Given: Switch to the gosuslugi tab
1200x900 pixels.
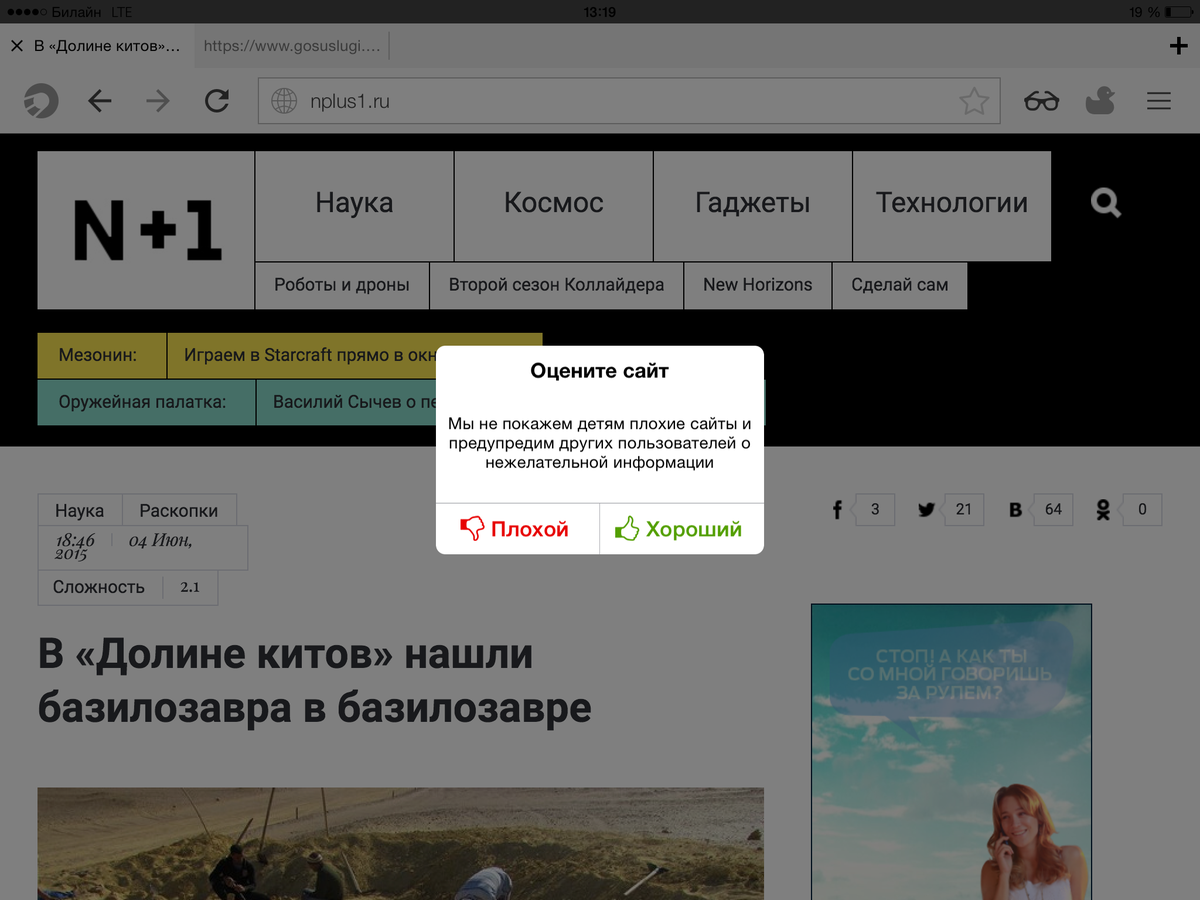Looking at the screenshot, I should (292, 46).
